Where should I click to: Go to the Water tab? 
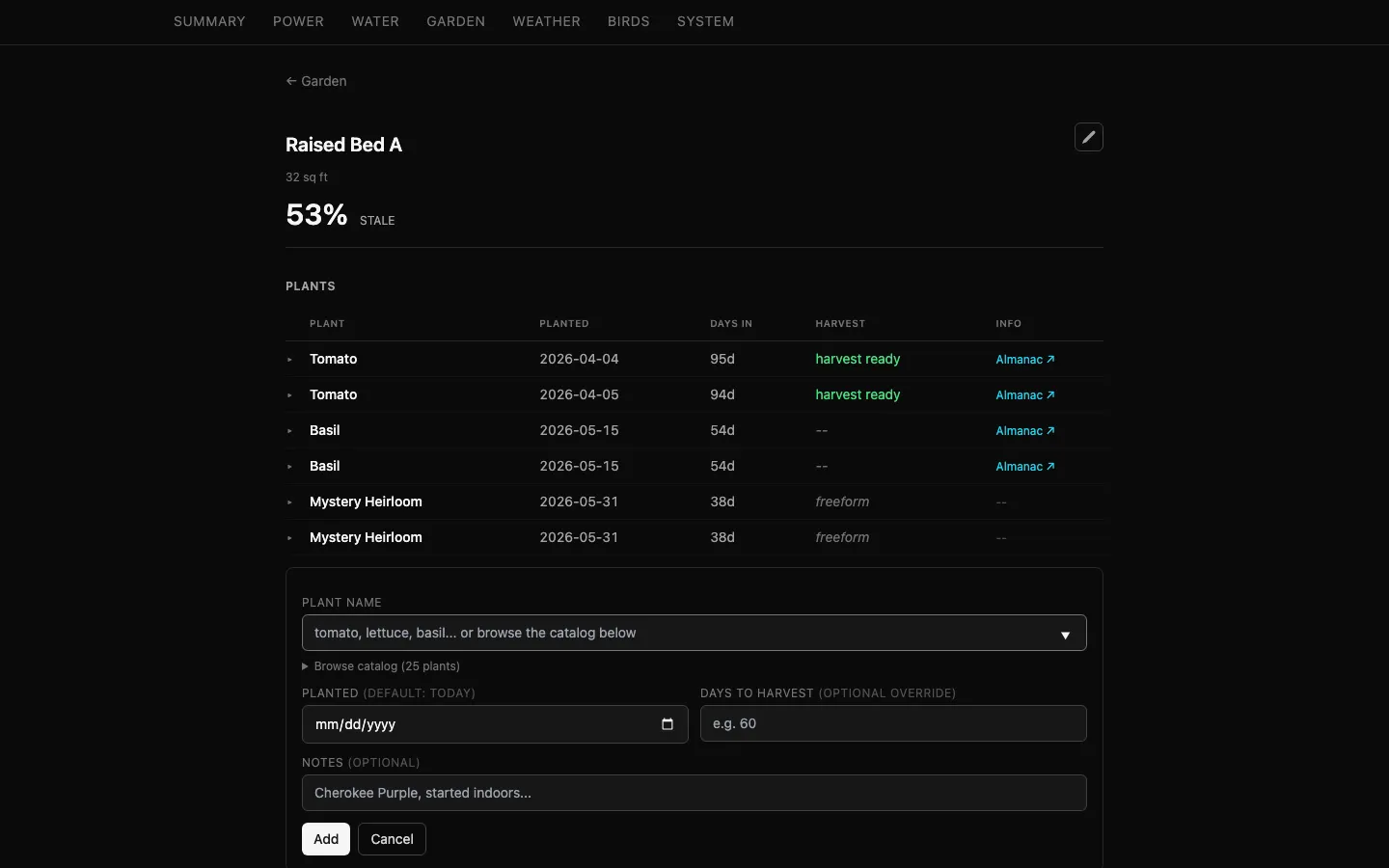point(375,21)
